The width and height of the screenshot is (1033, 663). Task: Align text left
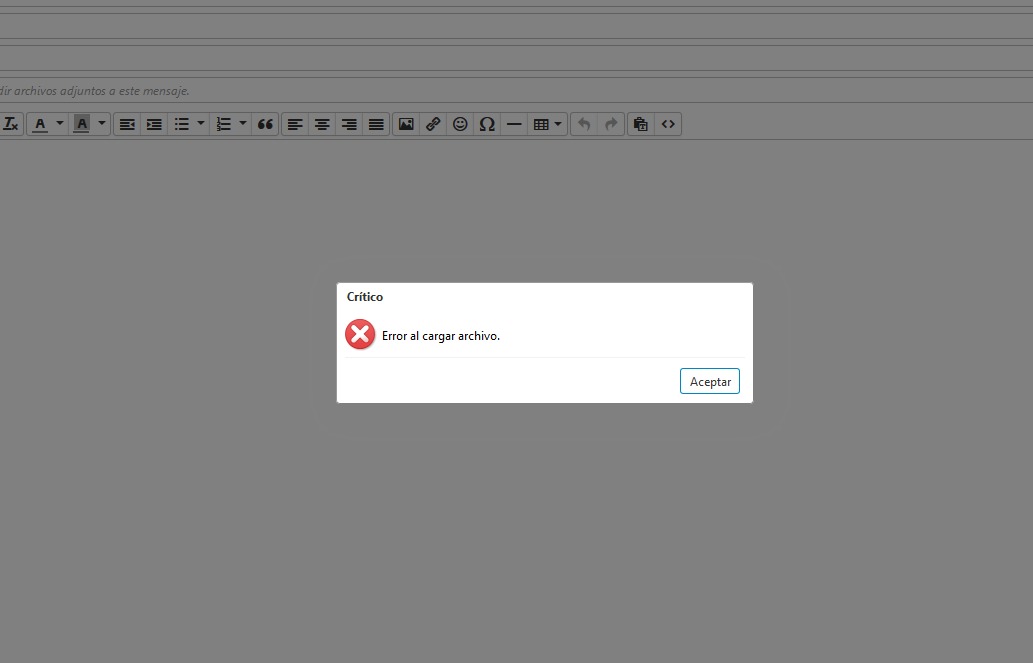click(294, 124)
